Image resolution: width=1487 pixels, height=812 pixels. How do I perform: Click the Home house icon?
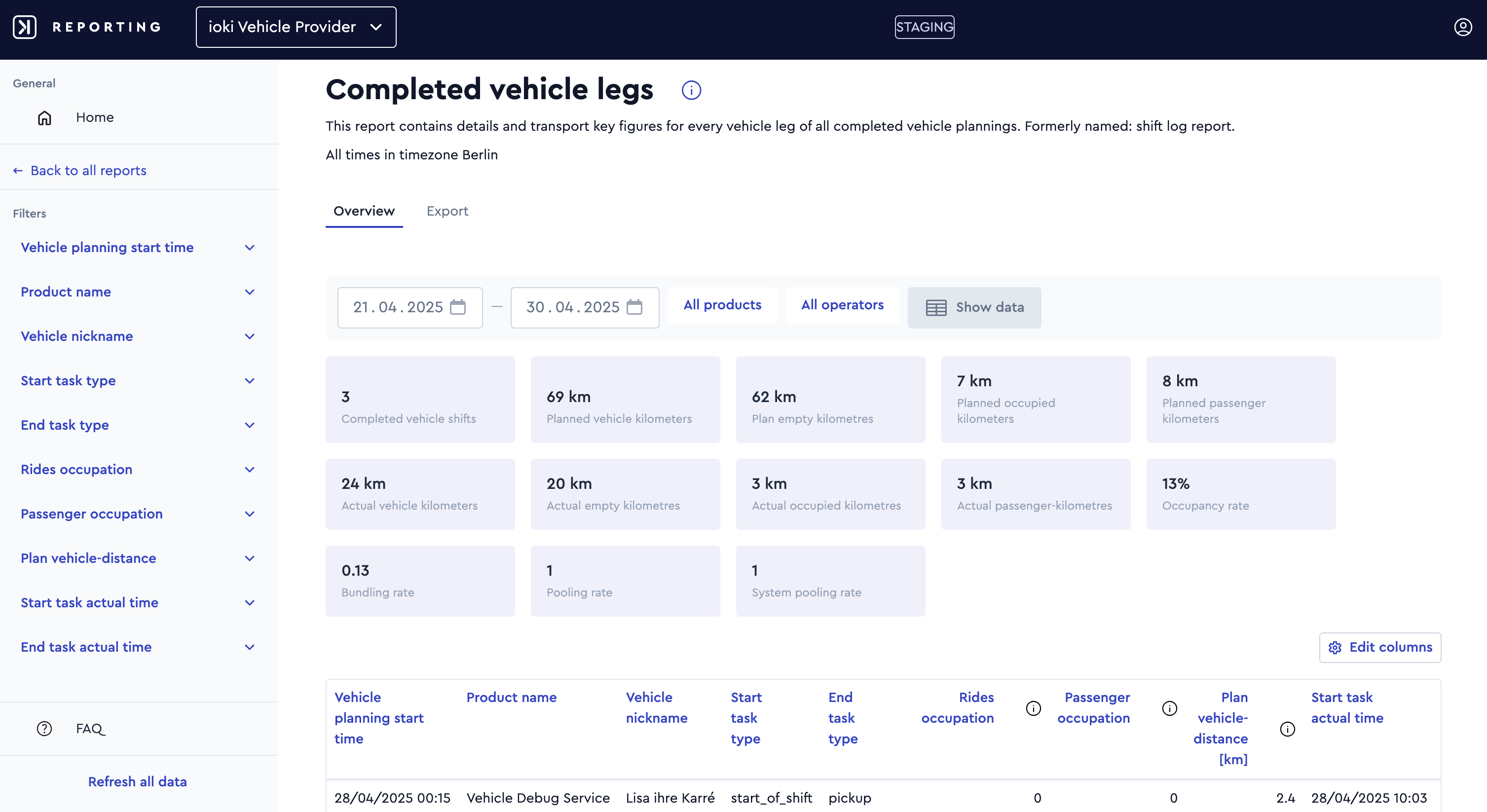tap(44, 118)
